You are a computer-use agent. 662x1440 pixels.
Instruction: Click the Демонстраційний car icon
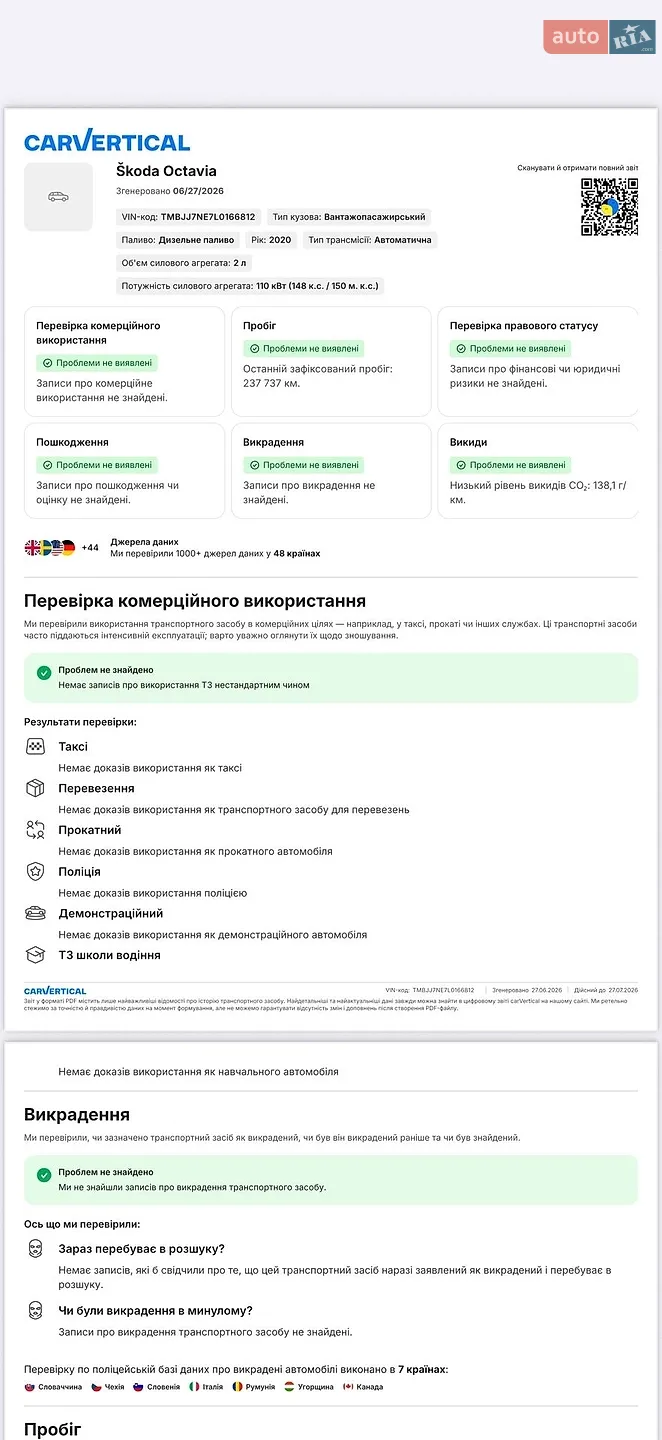coord(36,913)
